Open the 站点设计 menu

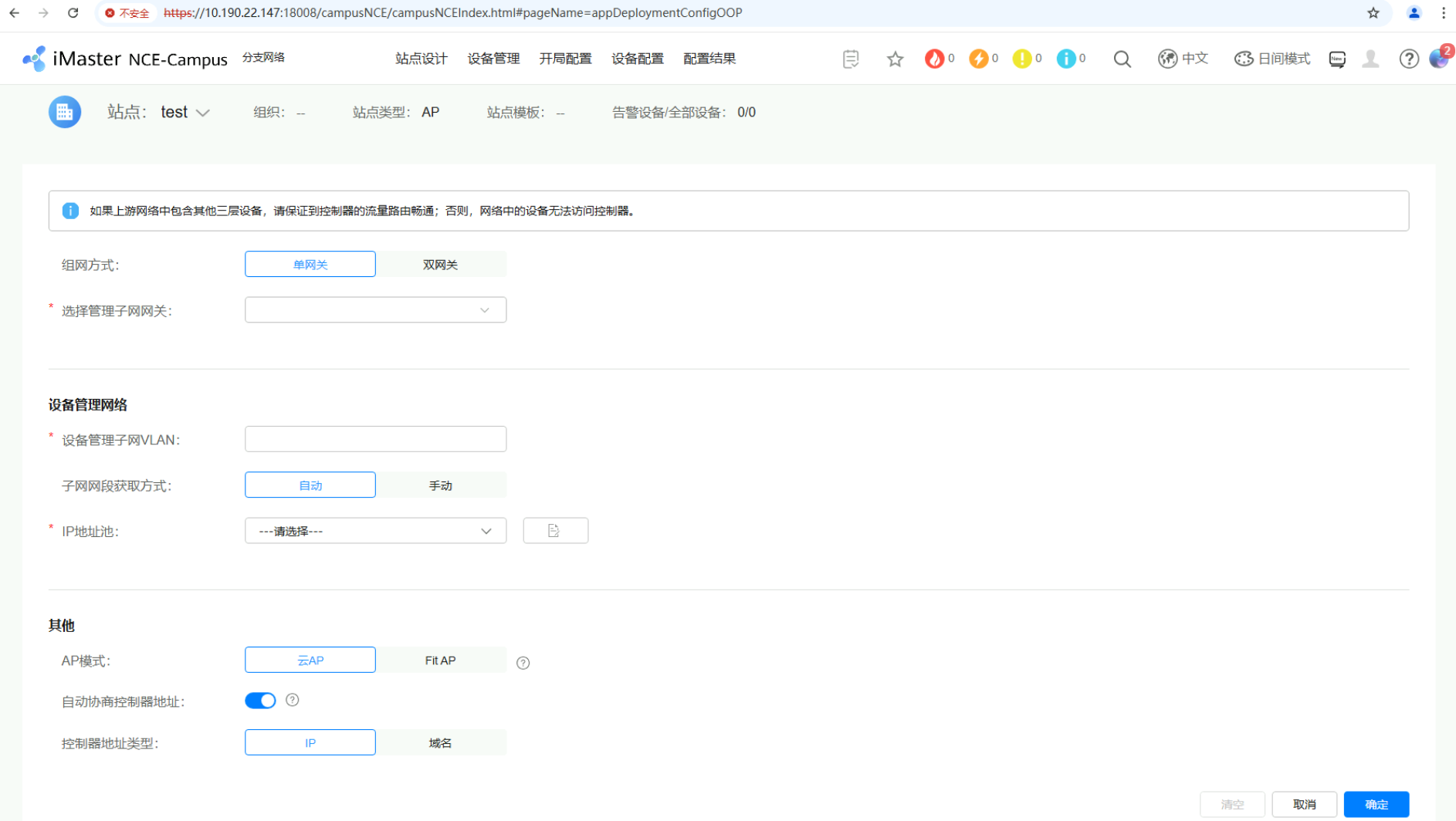click(421, 59)
